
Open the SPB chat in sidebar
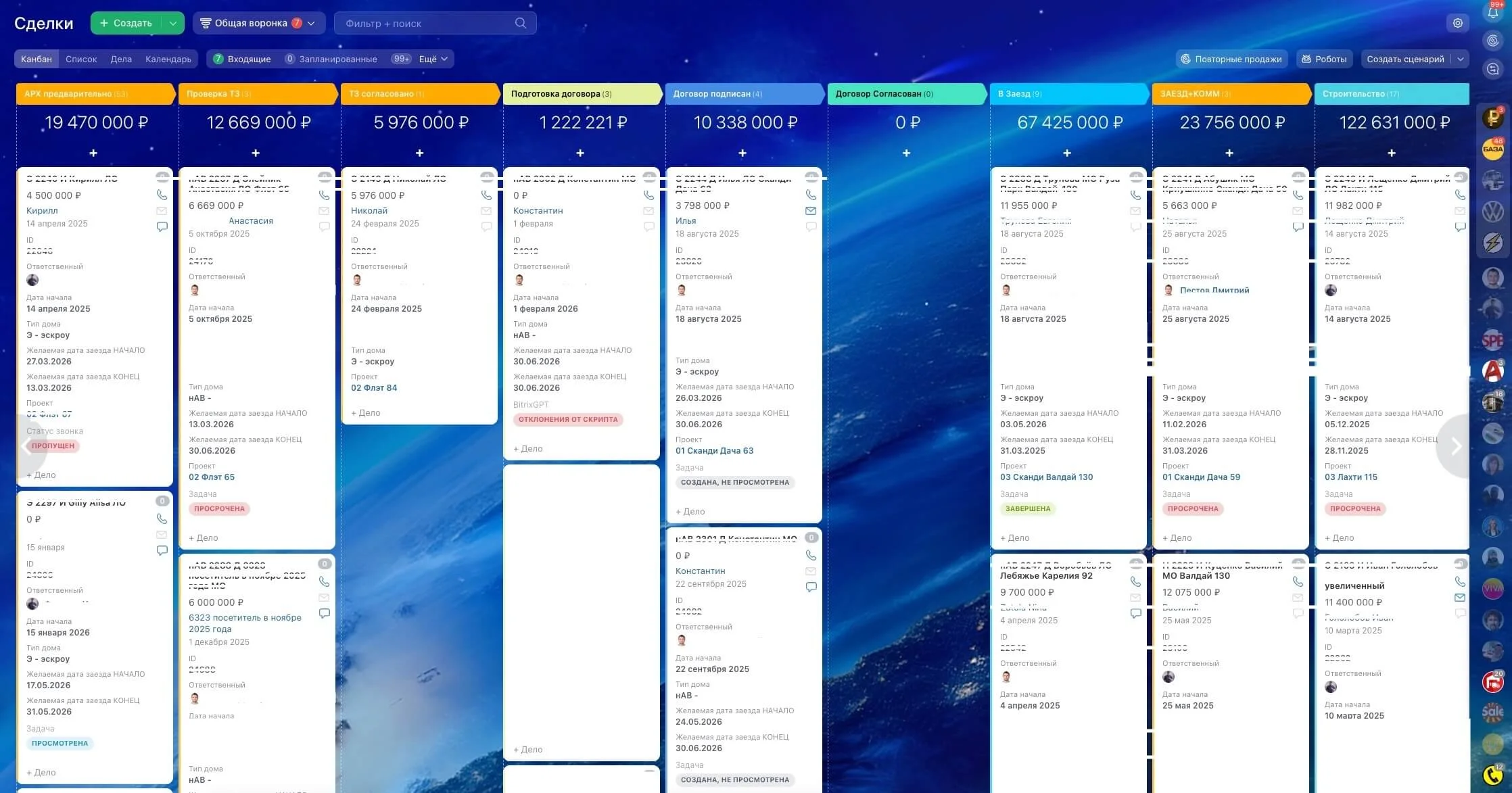(x=1492, y=340)
